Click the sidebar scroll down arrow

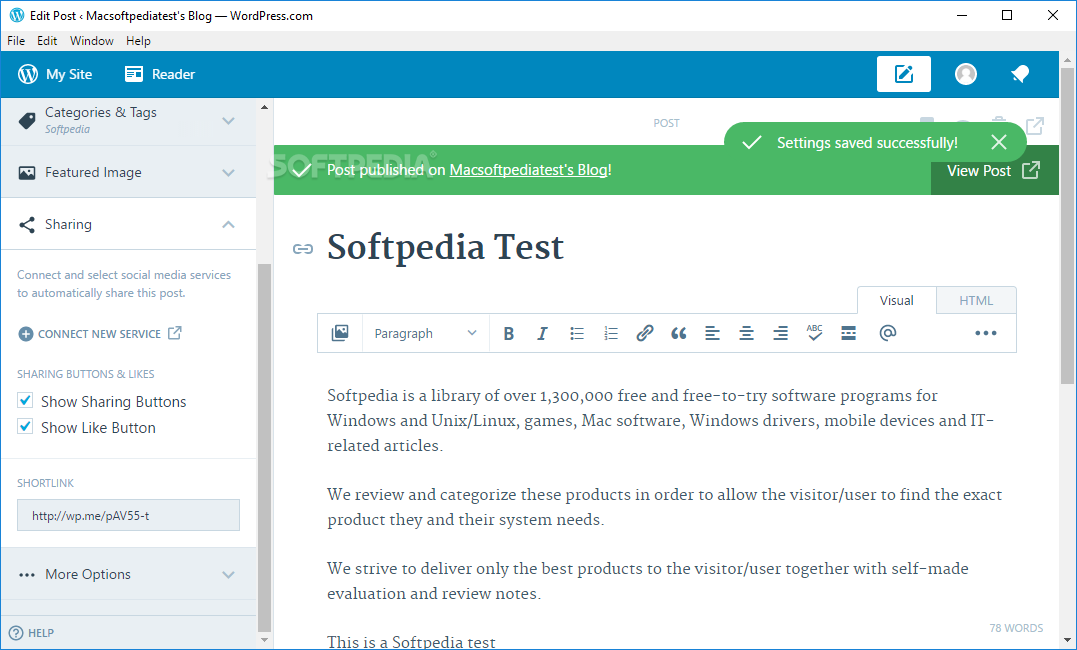264,640
